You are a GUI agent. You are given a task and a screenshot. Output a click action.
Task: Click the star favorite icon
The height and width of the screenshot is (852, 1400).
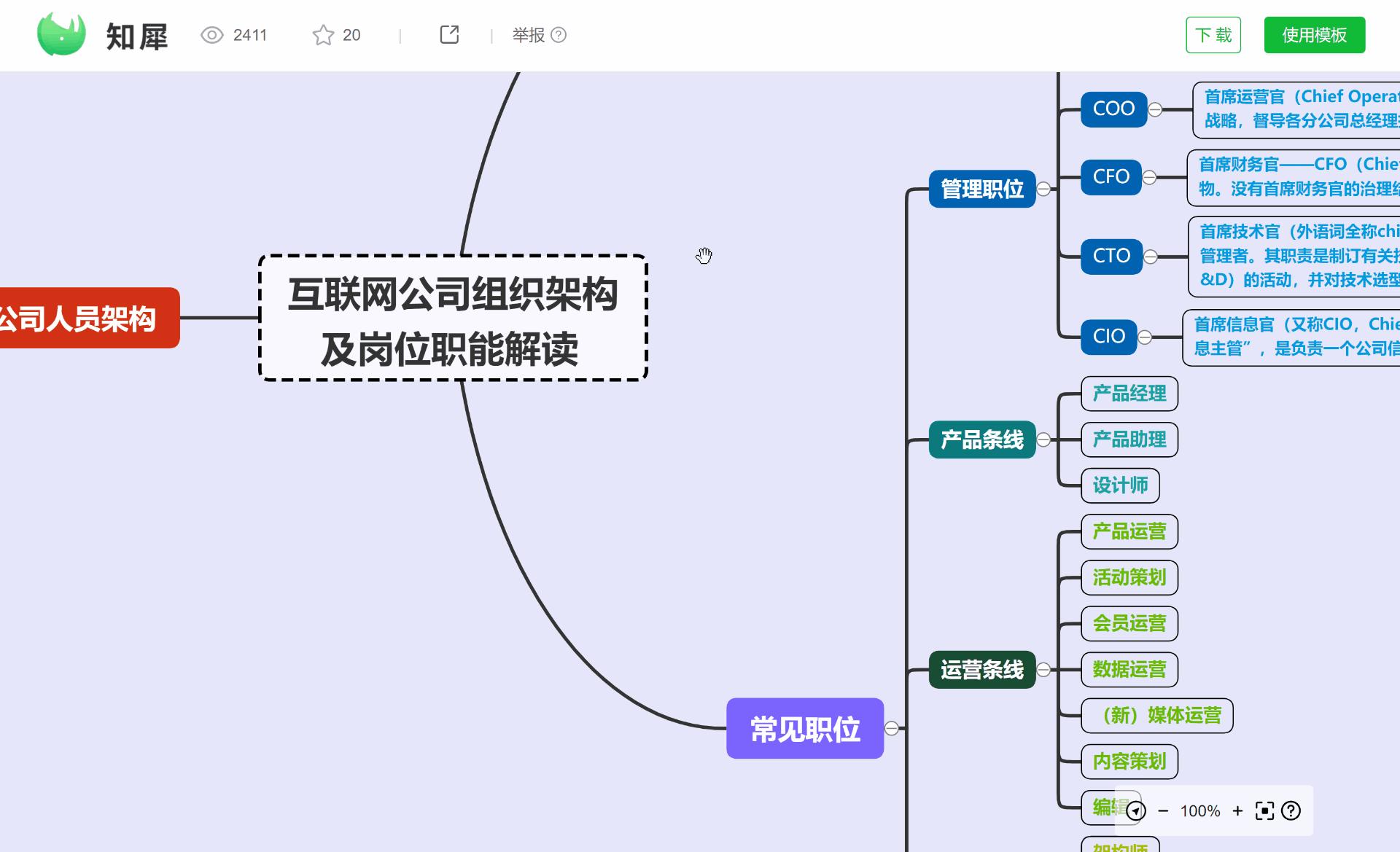[x=322, y=35]
